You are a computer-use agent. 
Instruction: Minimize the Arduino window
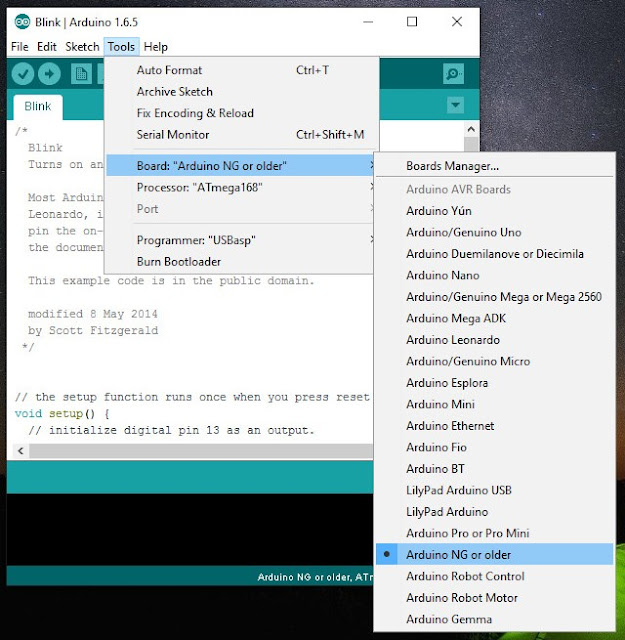368,22
